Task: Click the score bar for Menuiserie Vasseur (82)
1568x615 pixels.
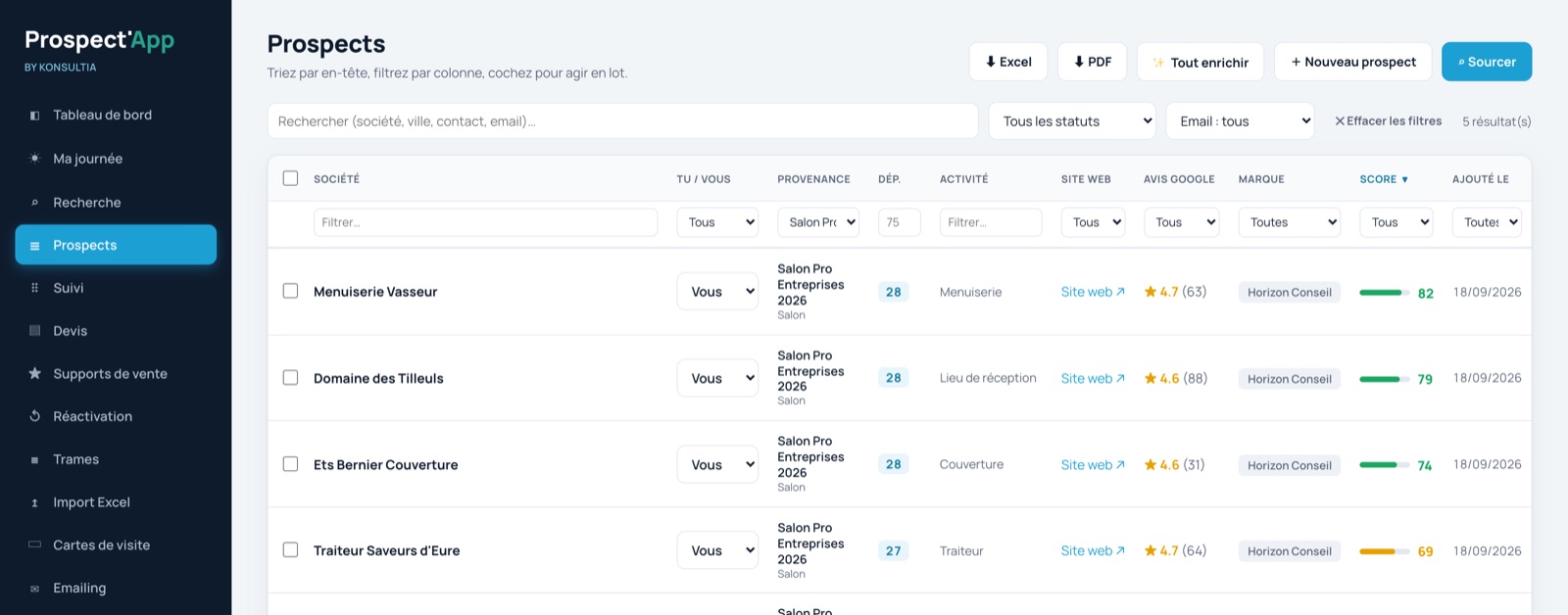Action: (x=1384, y=293)
